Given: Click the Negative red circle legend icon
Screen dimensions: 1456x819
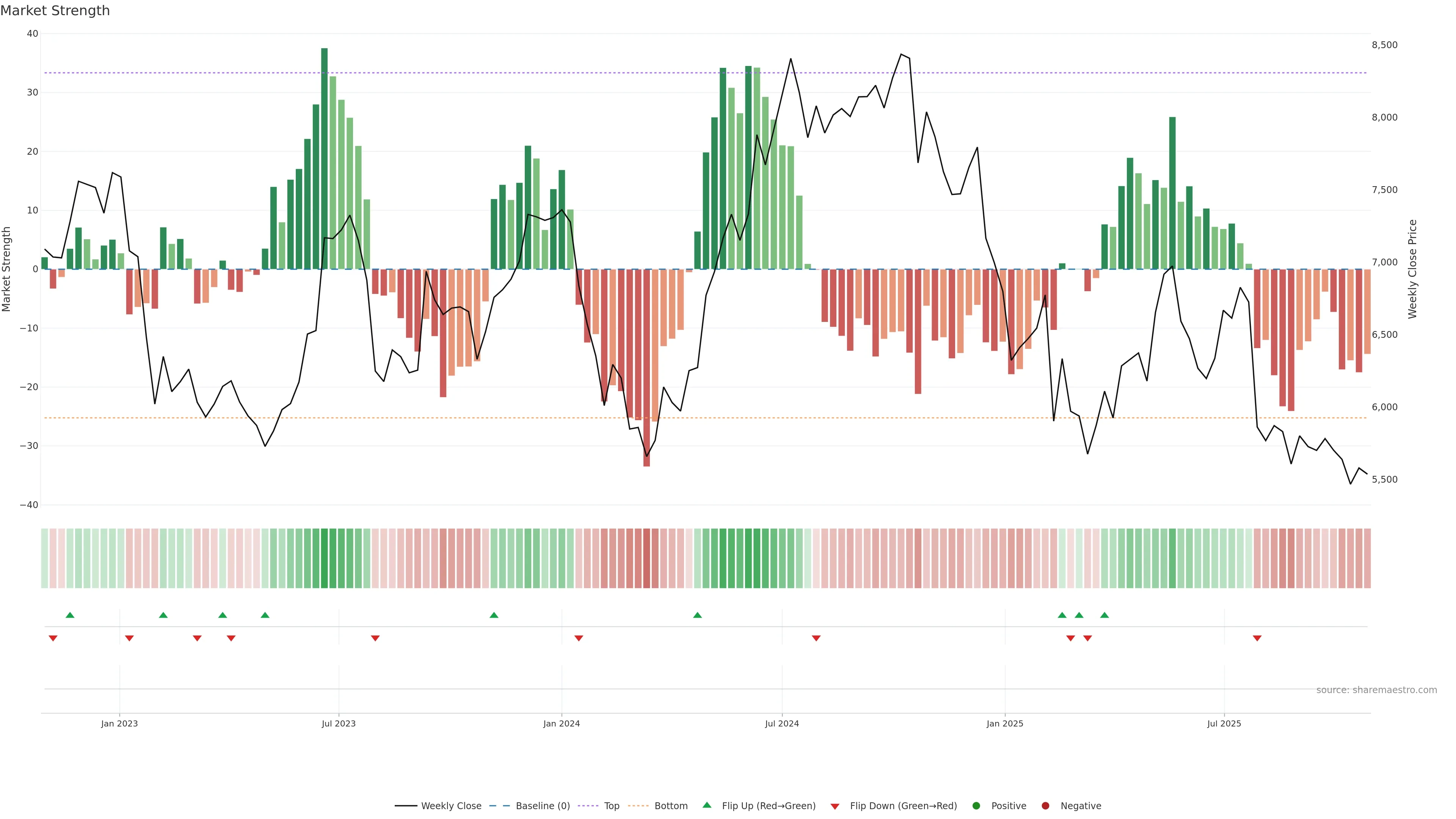Looking at the screenshot, I should (1045, 806).
